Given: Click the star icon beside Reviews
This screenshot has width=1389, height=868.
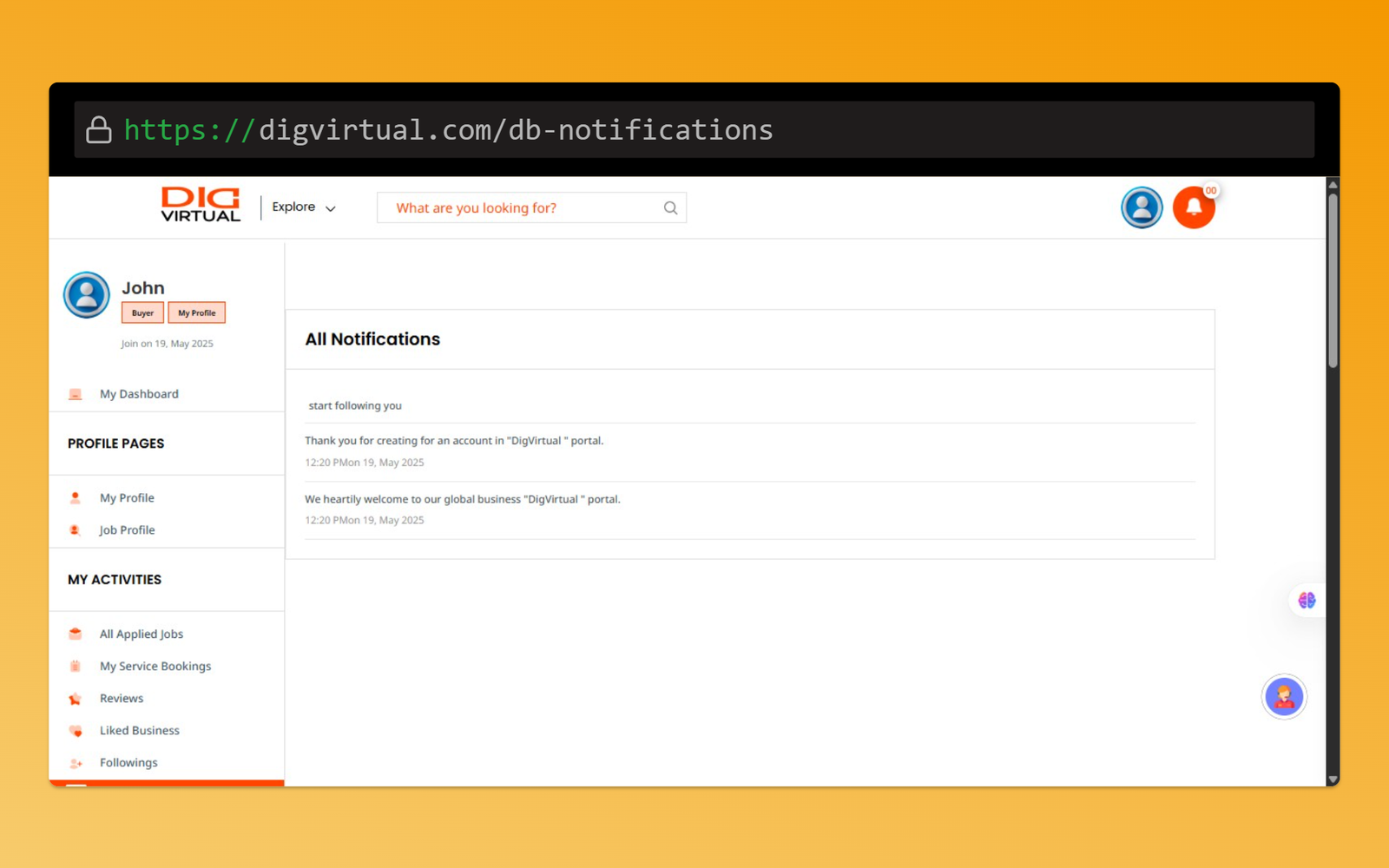Looking at the screenshot, I should point(76,699).
